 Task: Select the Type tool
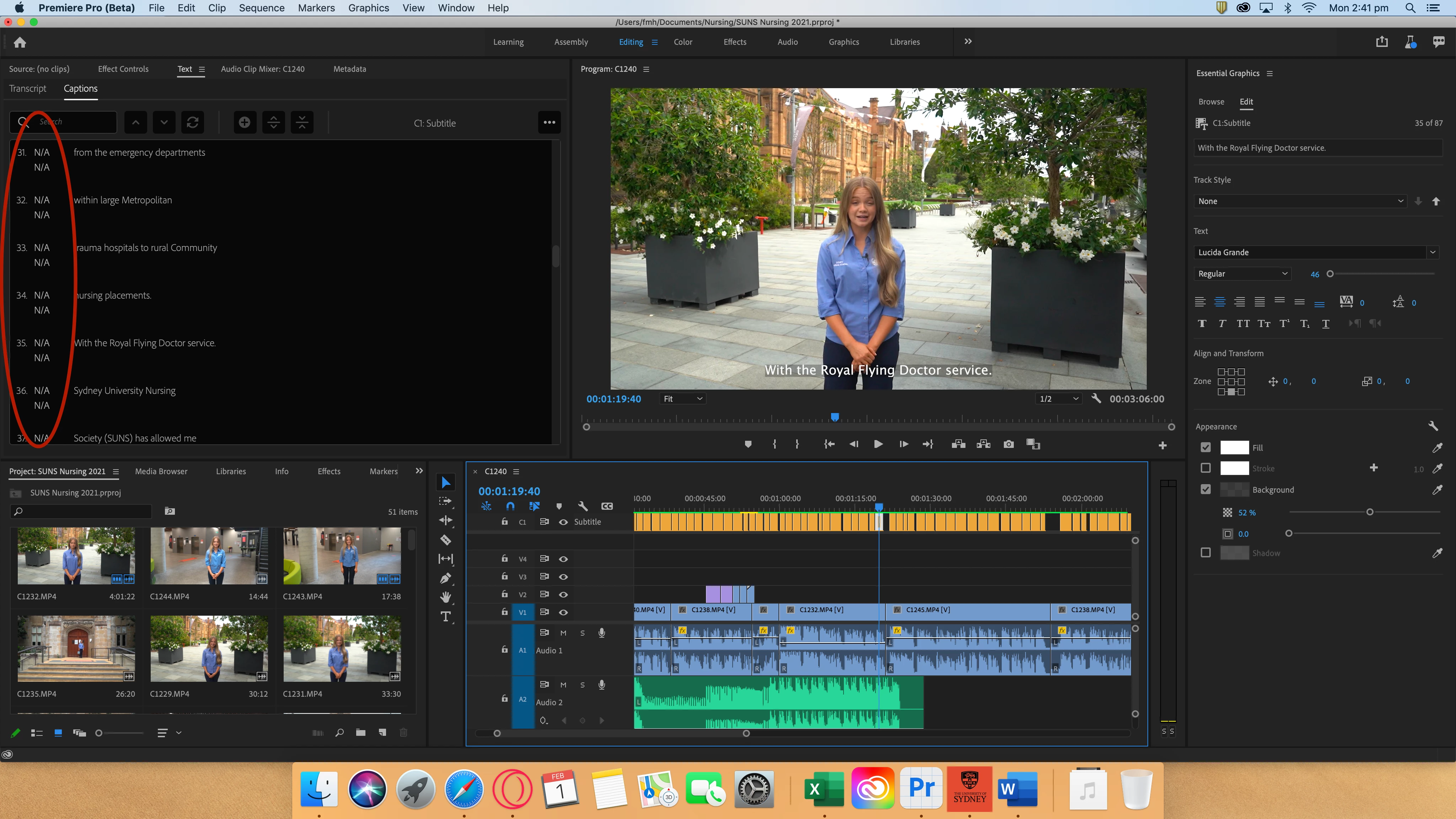click(x=446, y=617)
